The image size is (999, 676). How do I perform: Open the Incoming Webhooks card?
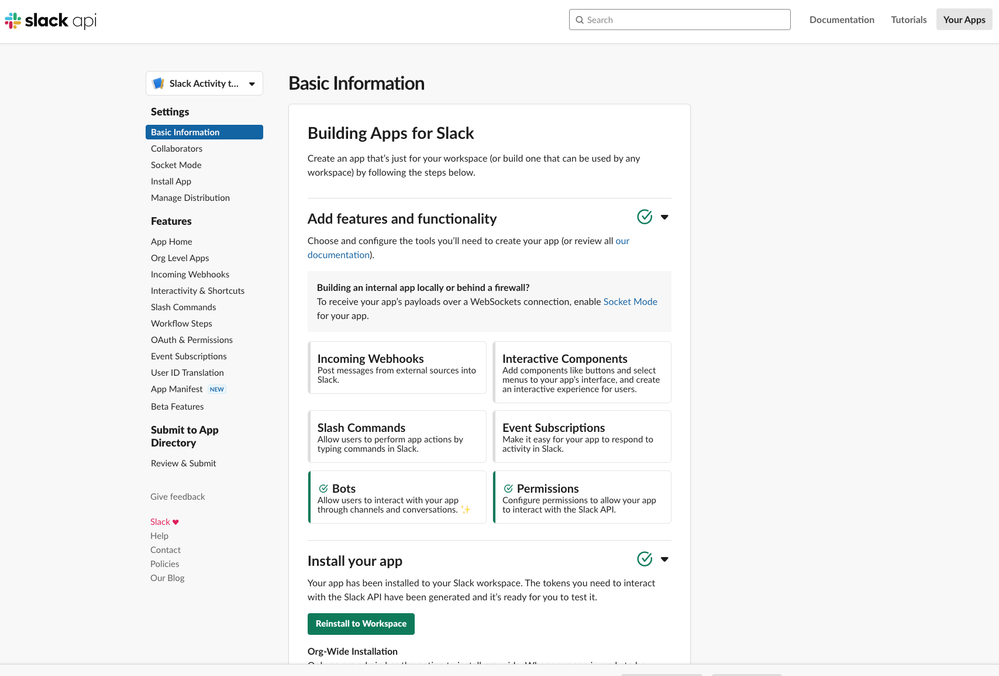coord(398,368)
